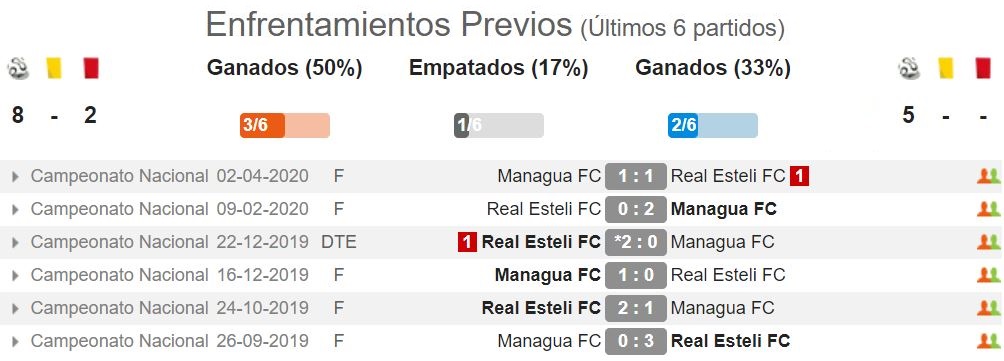This screenshot has height=361, width=1004.
Task: Expand the 26-09-2019 match row
Action: point(15,341)
